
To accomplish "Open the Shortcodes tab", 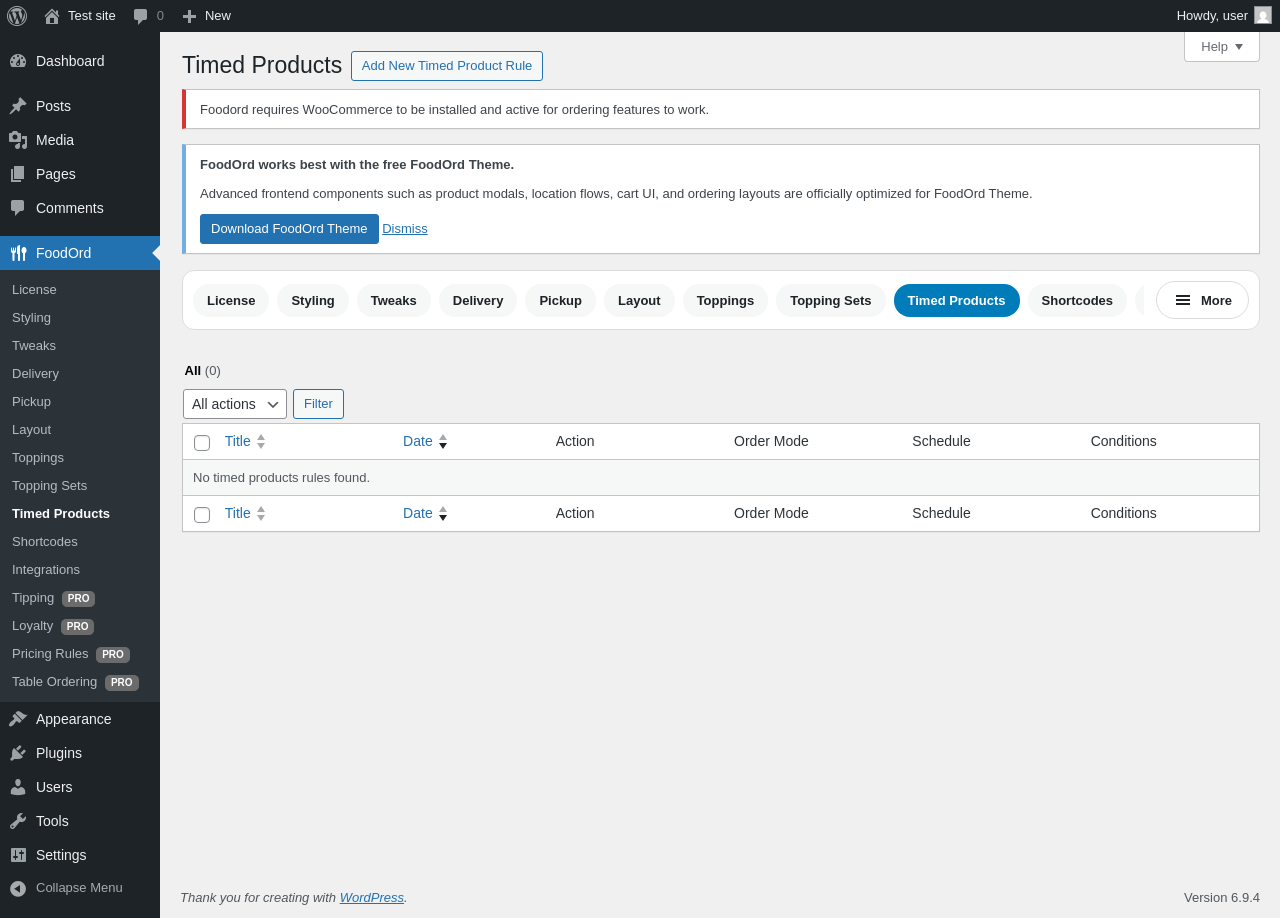I will pyautogui.click(x=1077, y=300).
